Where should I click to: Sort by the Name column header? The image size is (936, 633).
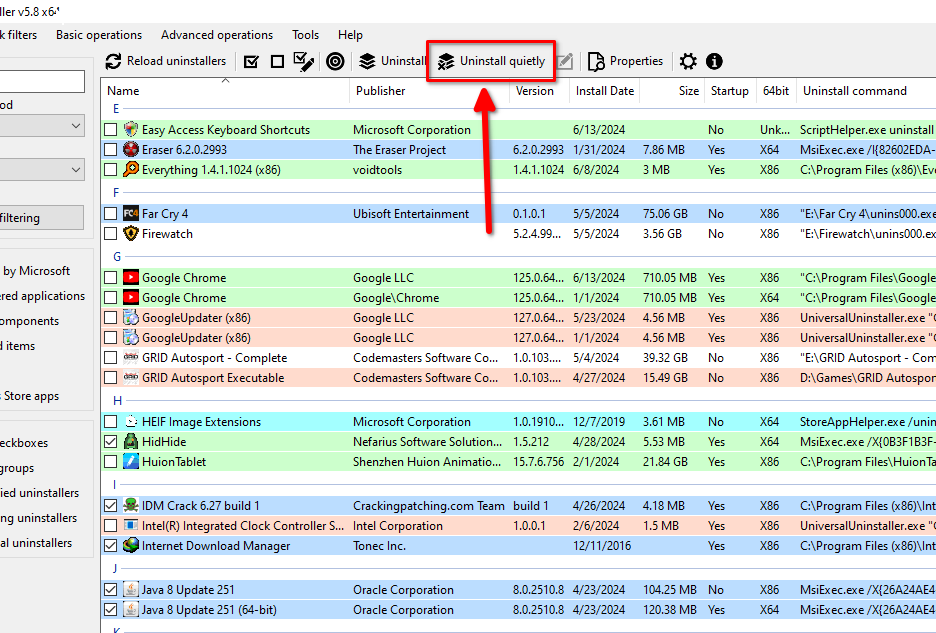(225, 91)
